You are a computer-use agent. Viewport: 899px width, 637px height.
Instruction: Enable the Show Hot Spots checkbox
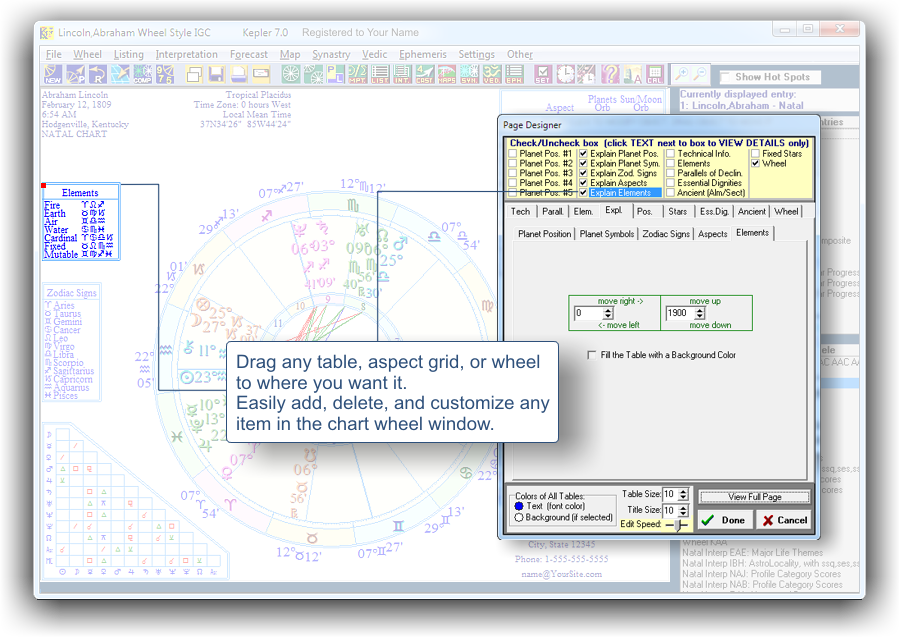725,77
